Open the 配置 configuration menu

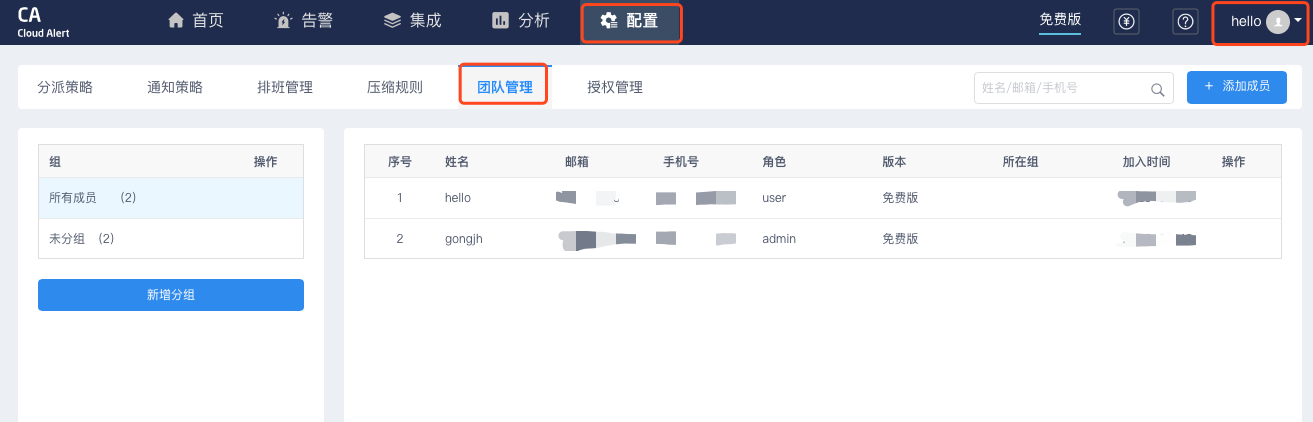coord(630,22)
